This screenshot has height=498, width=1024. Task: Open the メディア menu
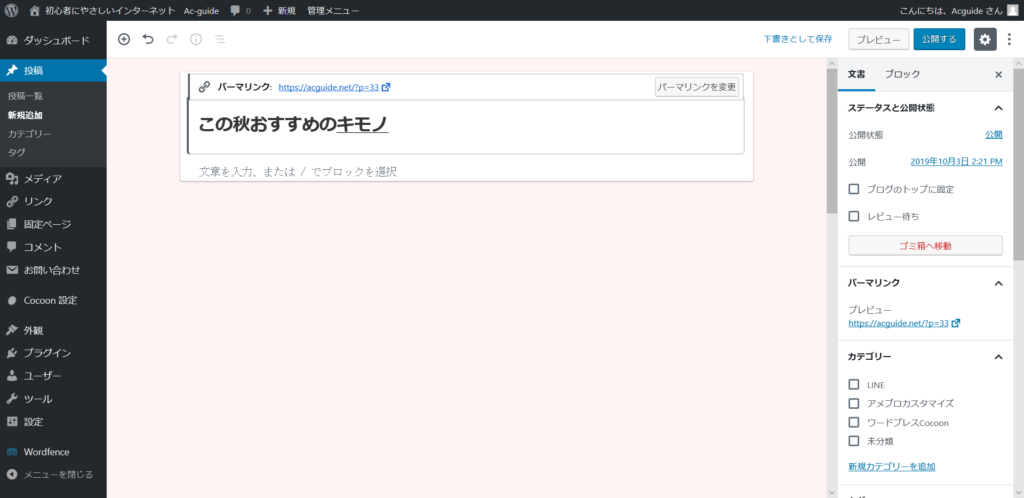point(54,179)
